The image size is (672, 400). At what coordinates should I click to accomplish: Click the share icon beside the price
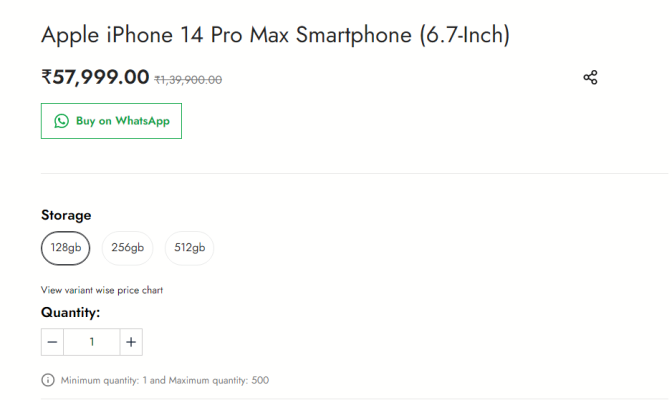coord(590,78)
